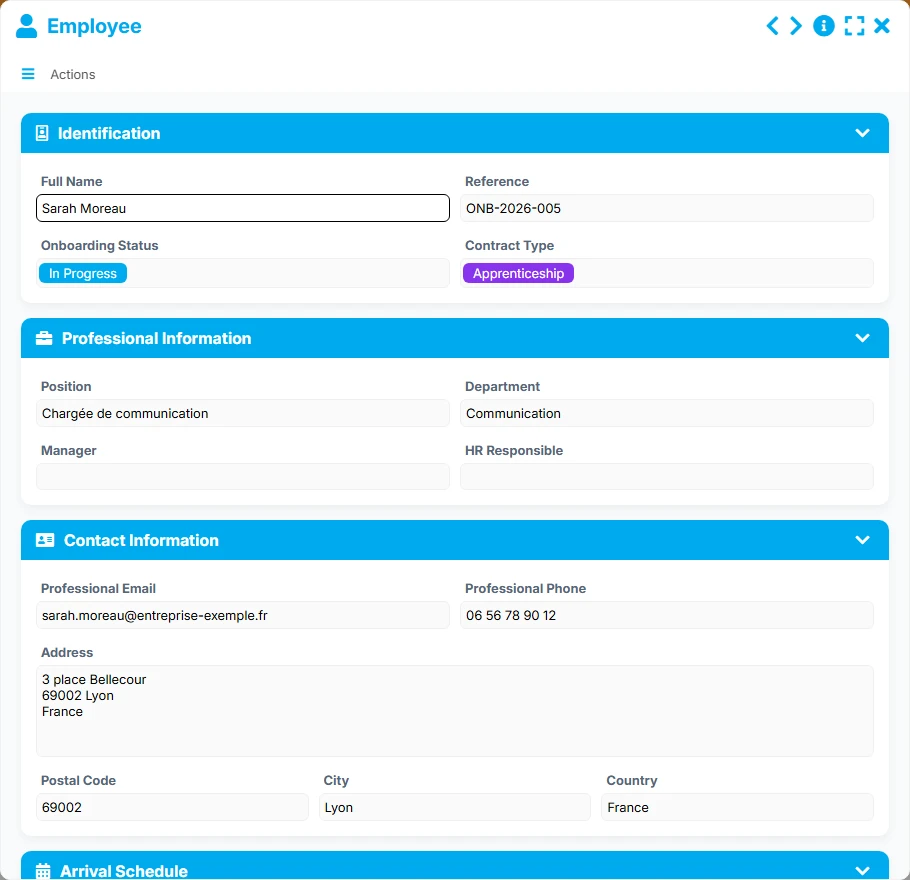Select the Apprenticeship contract type badge
The height and width of the screenshot is (880, 910).
[518, 273]
